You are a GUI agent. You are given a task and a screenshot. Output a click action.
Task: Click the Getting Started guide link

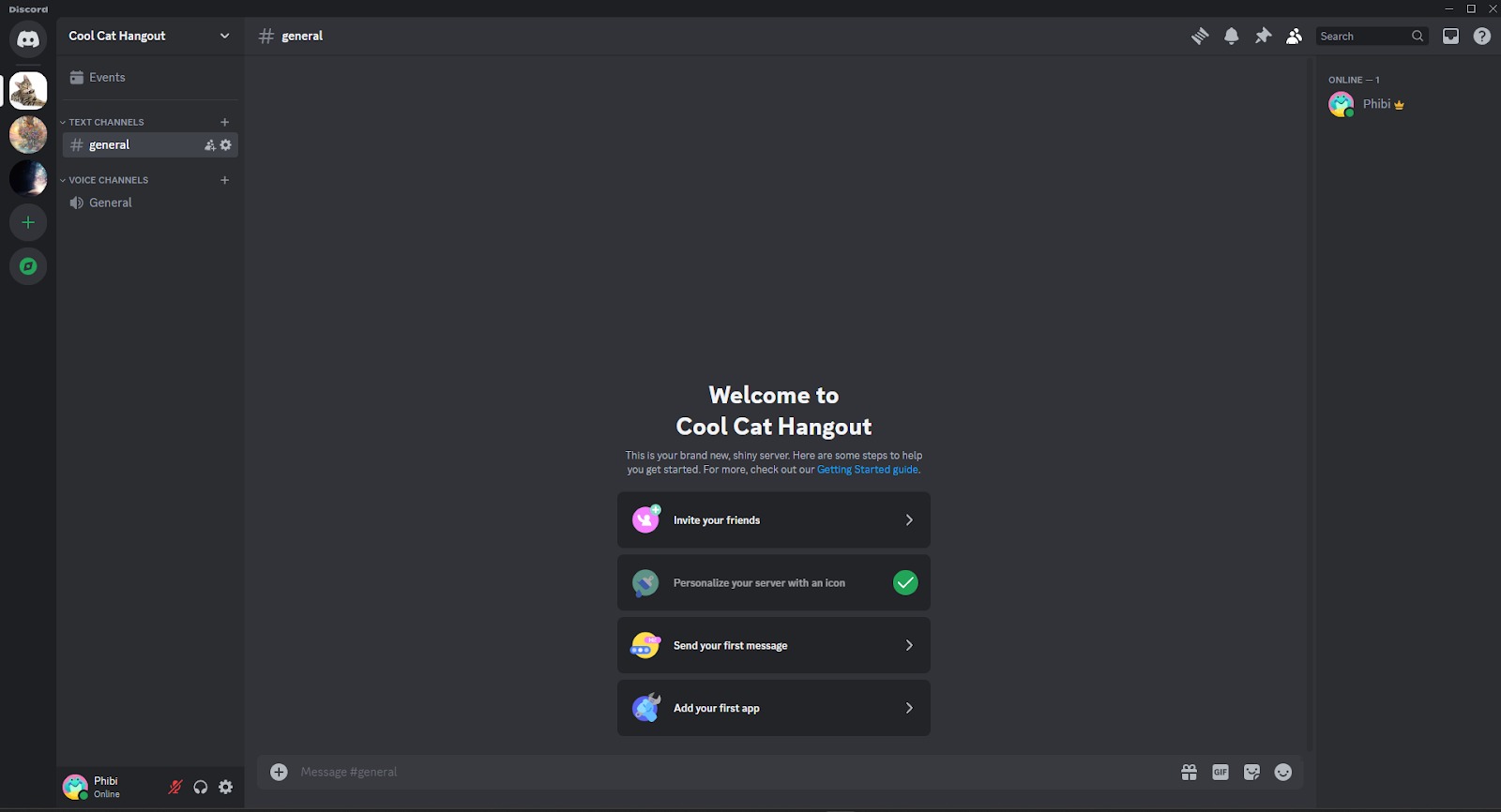tap(867, 470)
